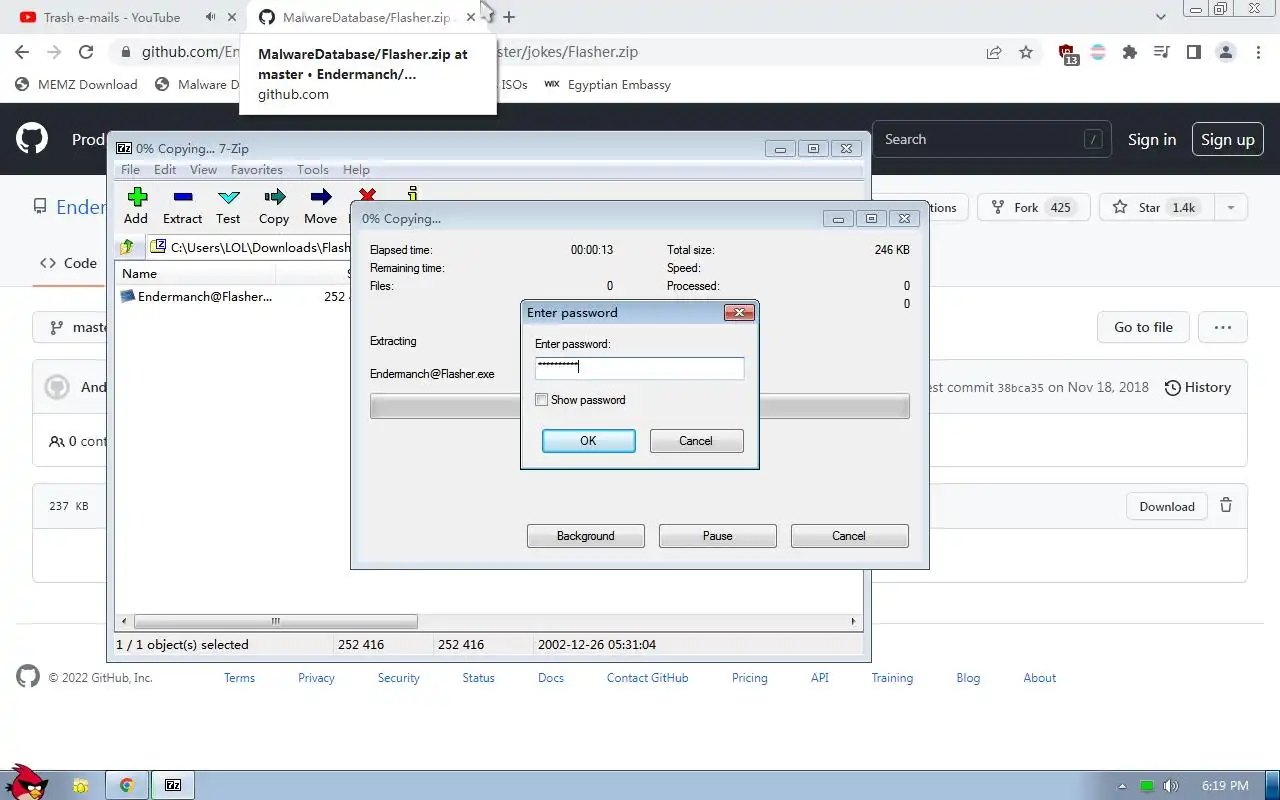Confirm the password with OK
Viewport: 1280px width, 800px height.
(588, 441)
